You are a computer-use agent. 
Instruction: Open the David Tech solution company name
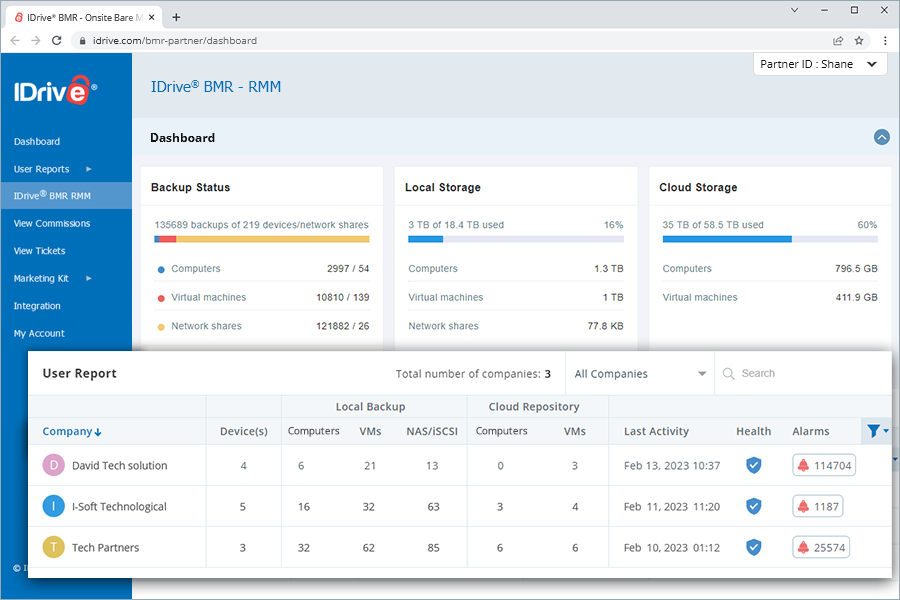[x=119, y=466]
